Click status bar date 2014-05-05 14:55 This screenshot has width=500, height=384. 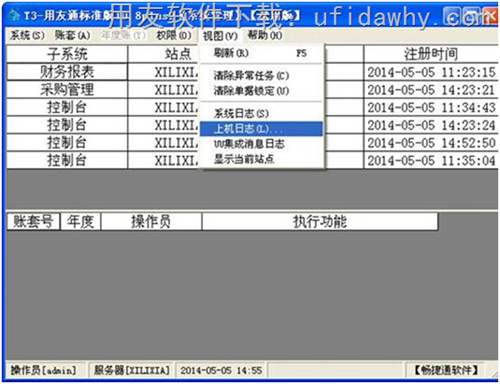(221, 370)
